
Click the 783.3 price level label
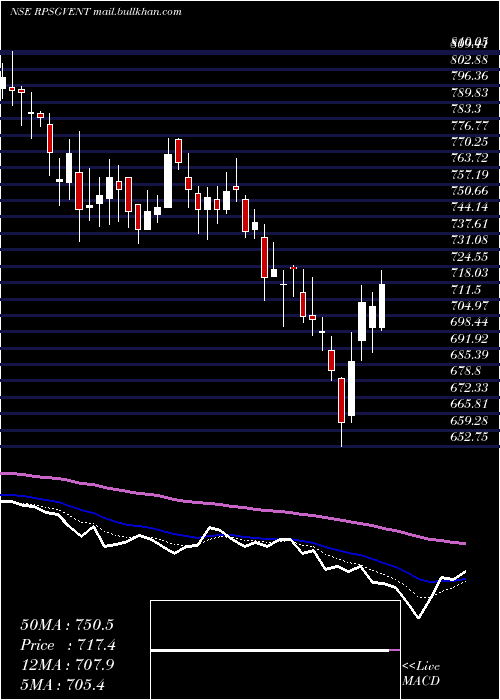click(466, 109)
